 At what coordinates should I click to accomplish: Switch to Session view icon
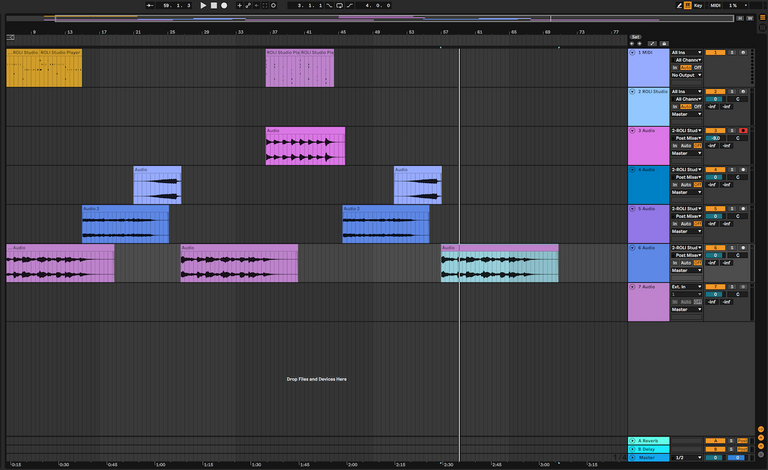coord(763,27)
